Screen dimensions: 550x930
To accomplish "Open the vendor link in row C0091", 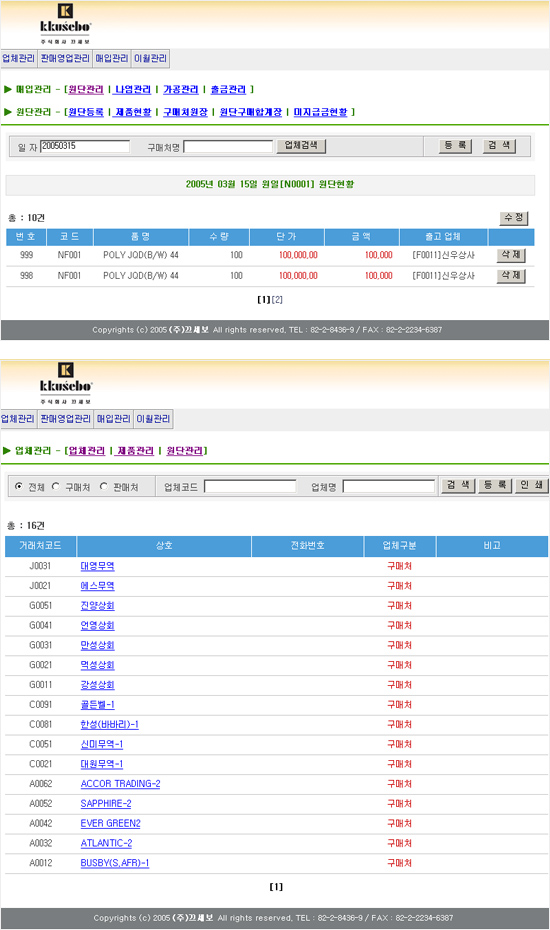I will click(x=97, y=705).
